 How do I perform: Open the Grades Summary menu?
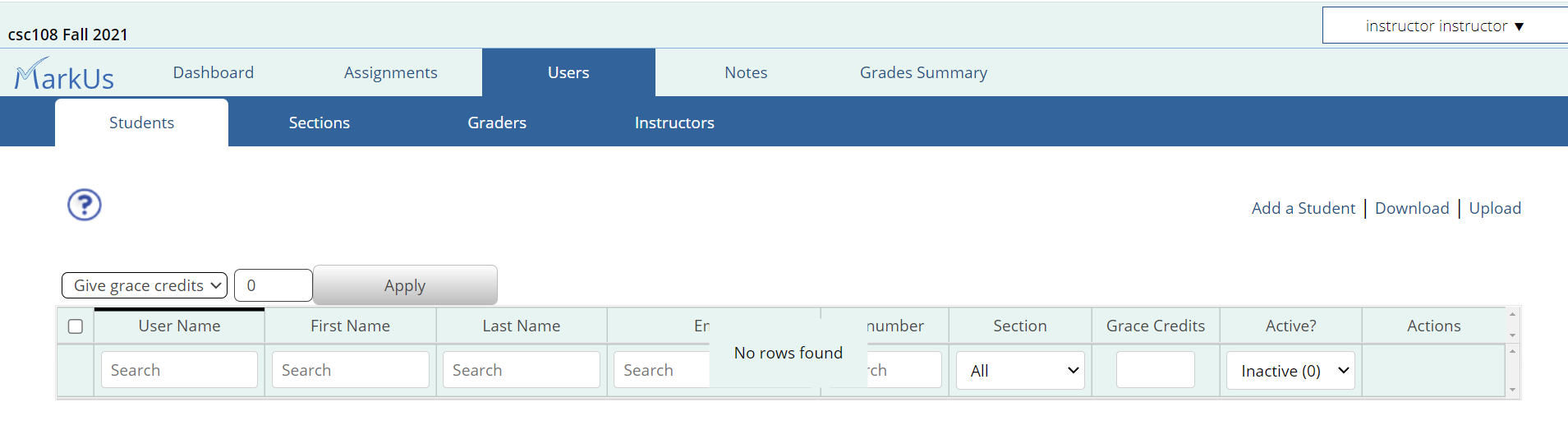(923, 72)
